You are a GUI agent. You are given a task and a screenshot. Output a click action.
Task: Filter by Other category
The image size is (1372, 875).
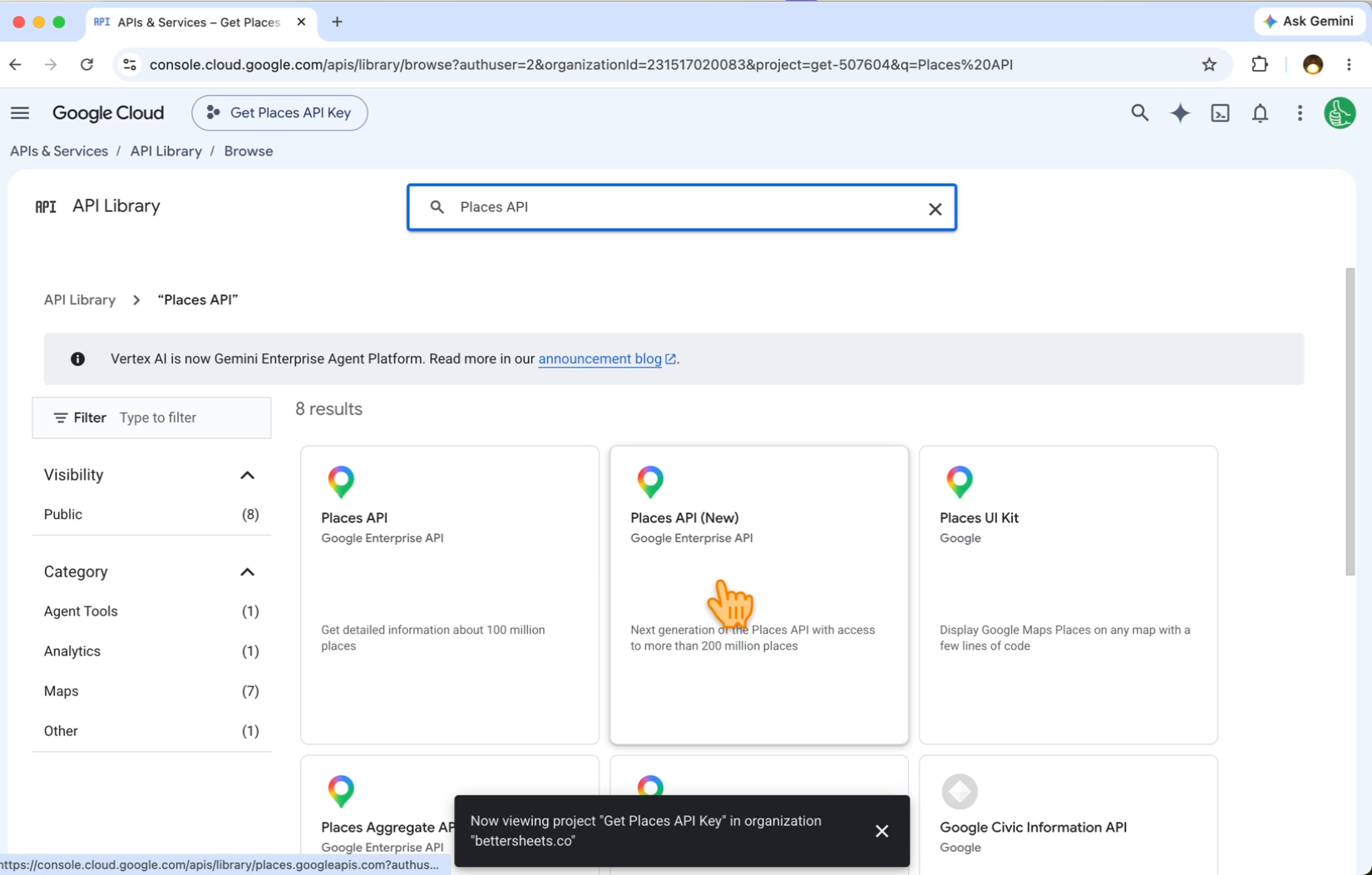click(x=151, y=731)
